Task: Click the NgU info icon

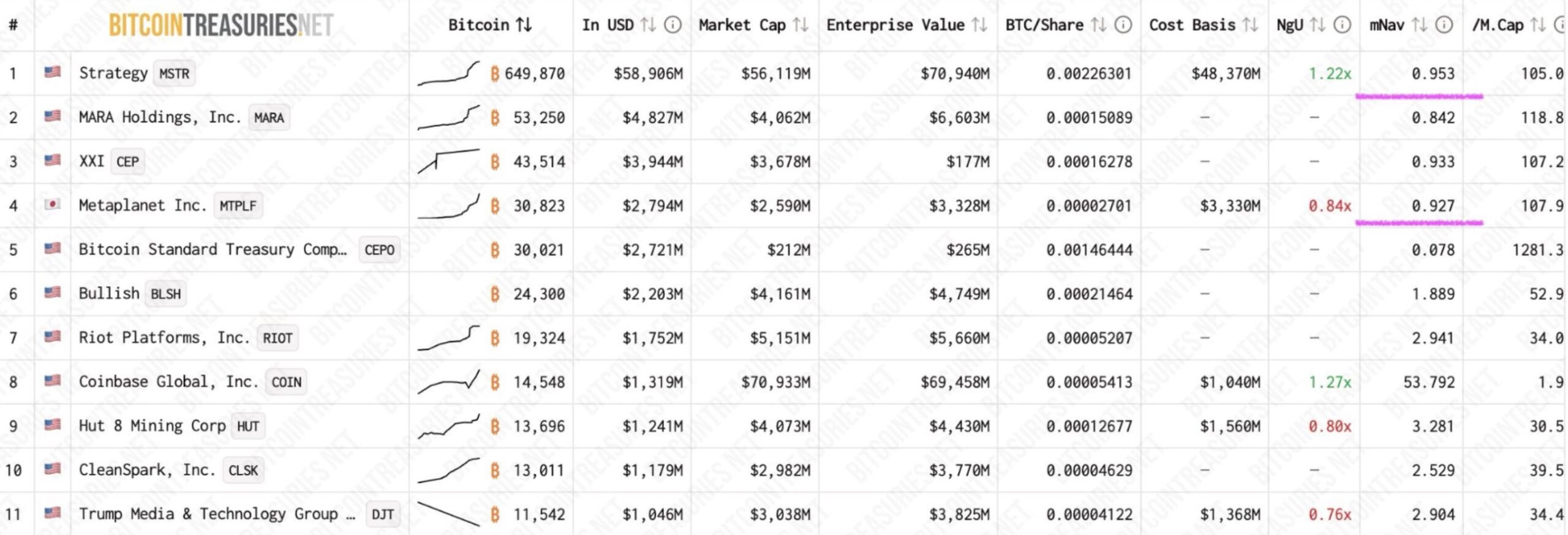Action: coord(1342,25)
